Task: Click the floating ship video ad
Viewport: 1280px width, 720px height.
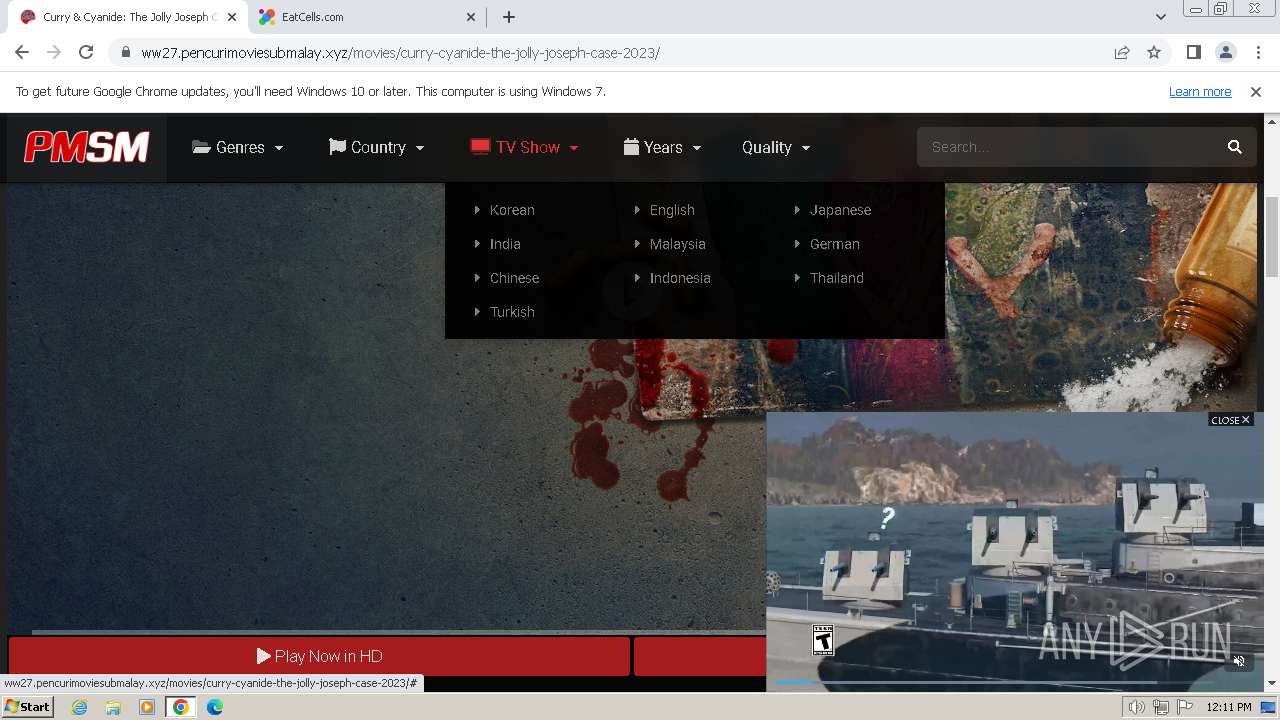Action: click(1015, 550)
